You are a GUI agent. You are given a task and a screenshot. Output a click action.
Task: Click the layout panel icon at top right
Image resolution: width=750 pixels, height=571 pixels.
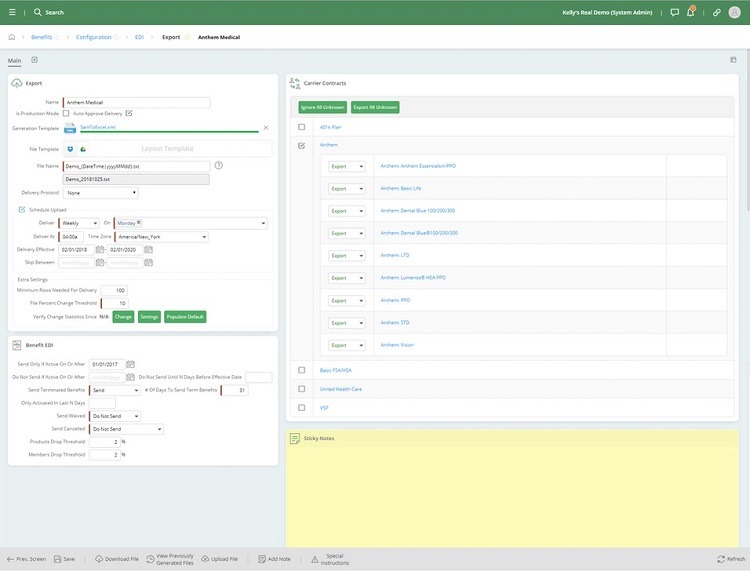[733, 60]
